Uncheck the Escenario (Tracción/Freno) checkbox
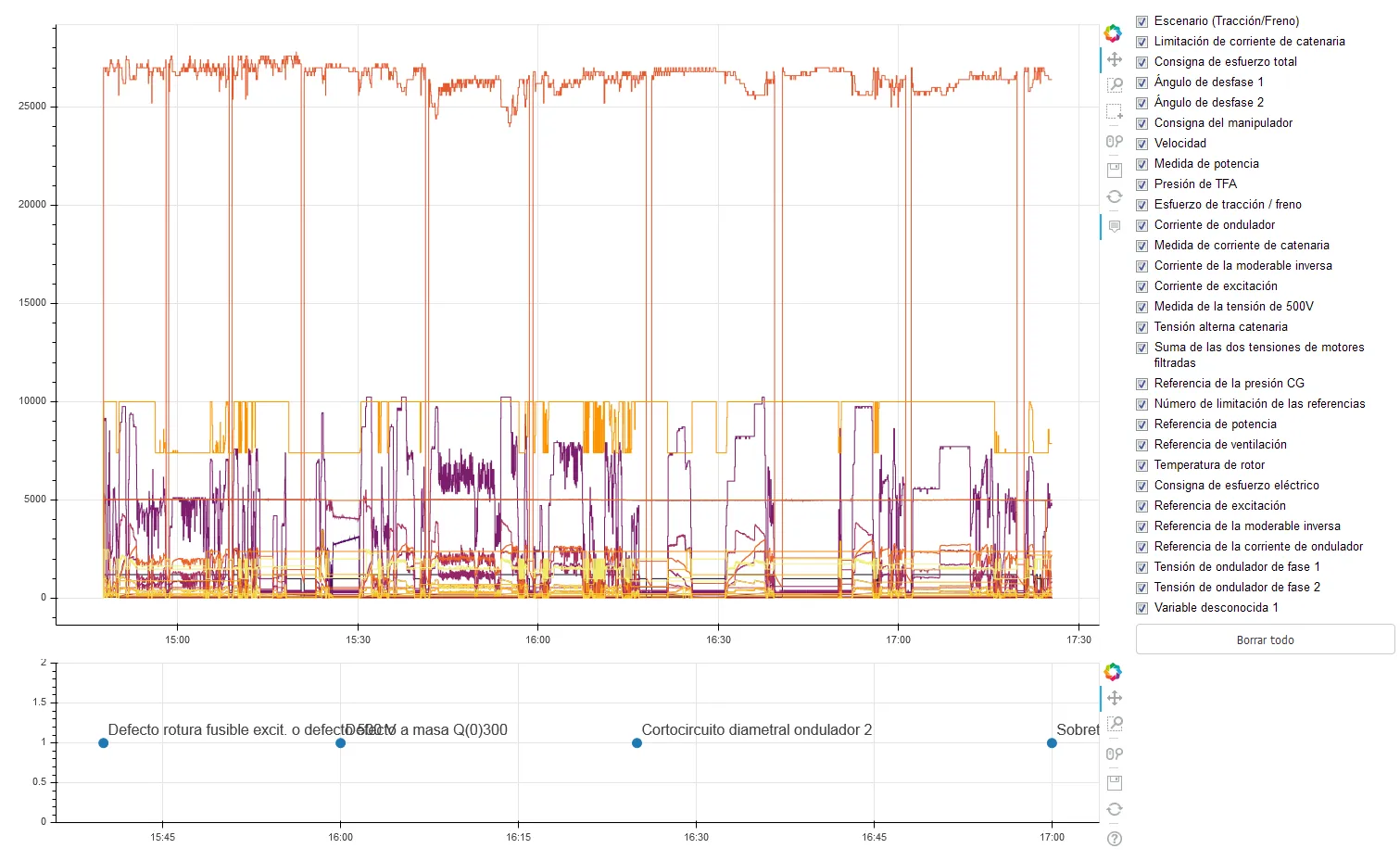1400x861 pixels. [1142, 21]
